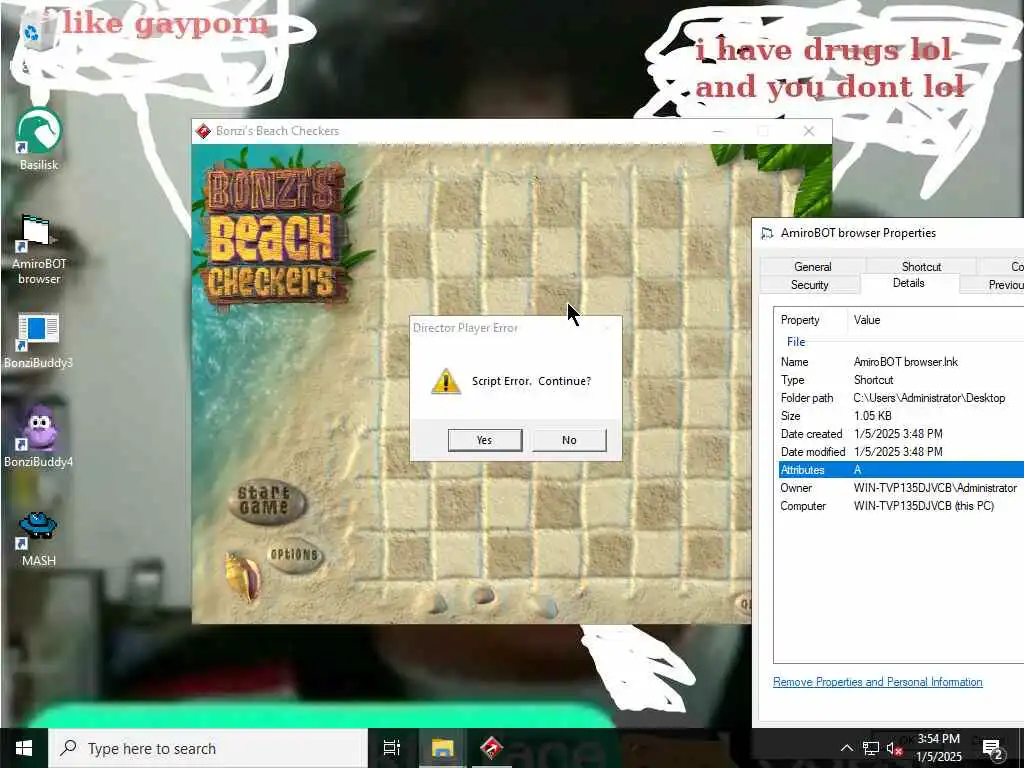The height and width of the screenshot is (768, 1024).
Task: Open the notification center icon
Action: click(993, 749)
